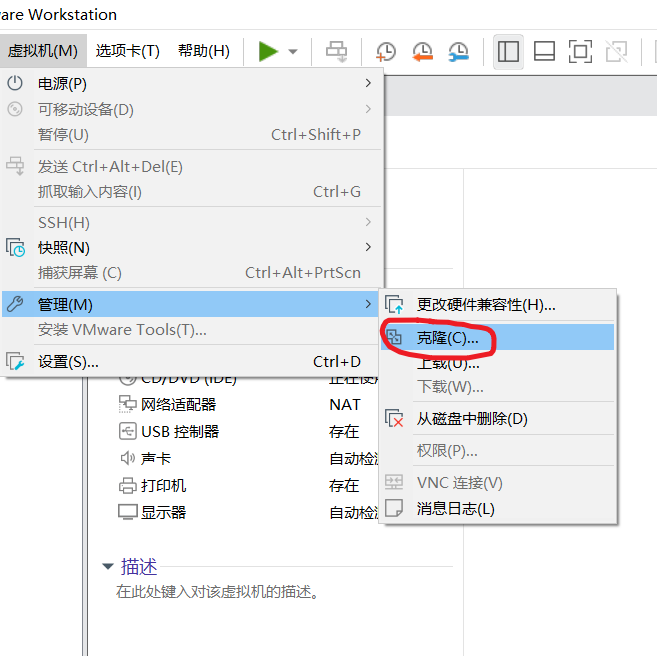This screenshot has height=656, width=657.
Task: Click the USB controller icon
Action: [127, 431]
